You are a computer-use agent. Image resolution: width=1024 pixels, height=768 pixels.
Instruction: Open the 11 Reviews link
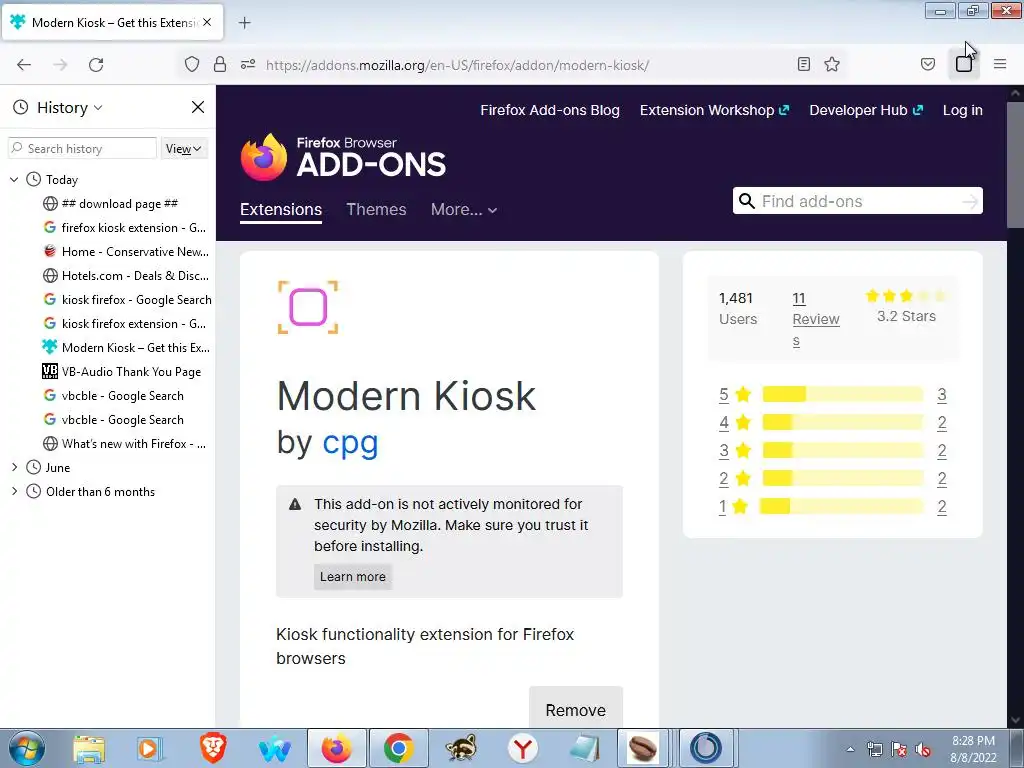pos(816,319)
